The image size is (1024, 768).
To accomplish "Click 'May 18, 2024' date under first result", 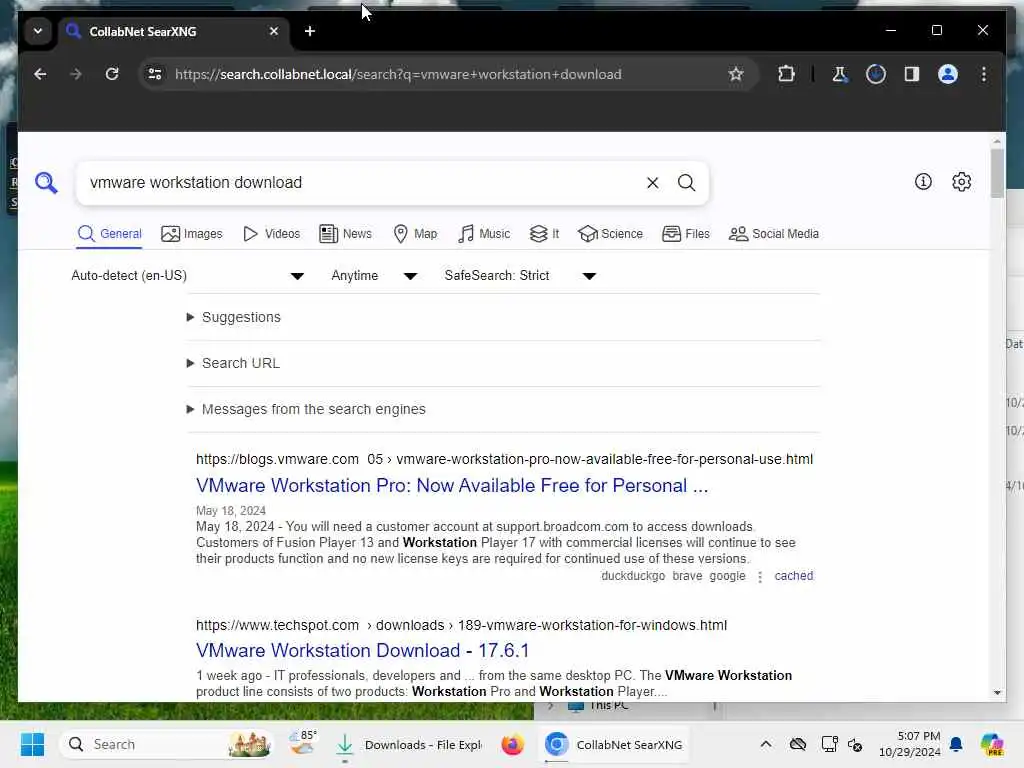I will pos(231,511).
